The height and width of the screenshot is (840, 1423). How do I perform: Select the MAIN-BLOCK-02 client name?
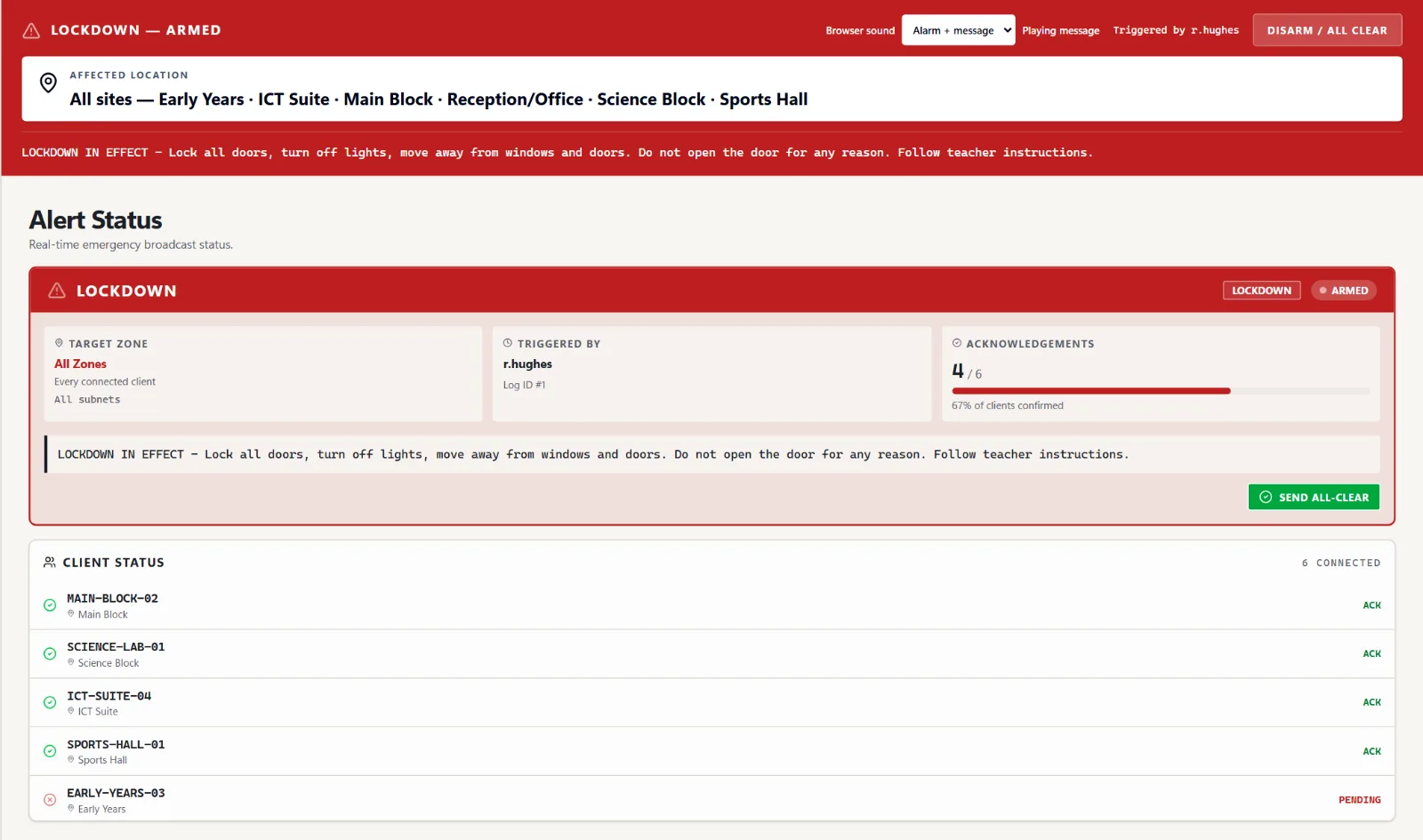point(112,598)
